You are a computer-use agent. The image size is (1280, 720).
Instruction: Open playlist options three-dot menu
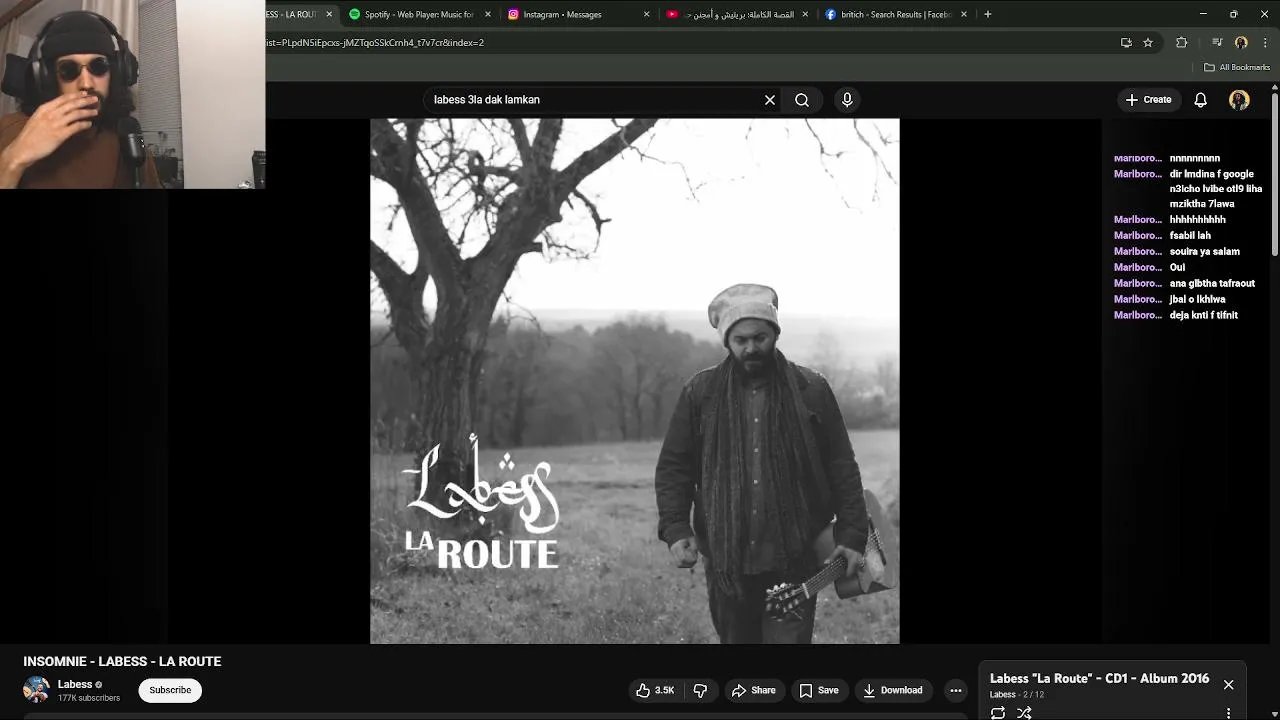click(1228, 712)
